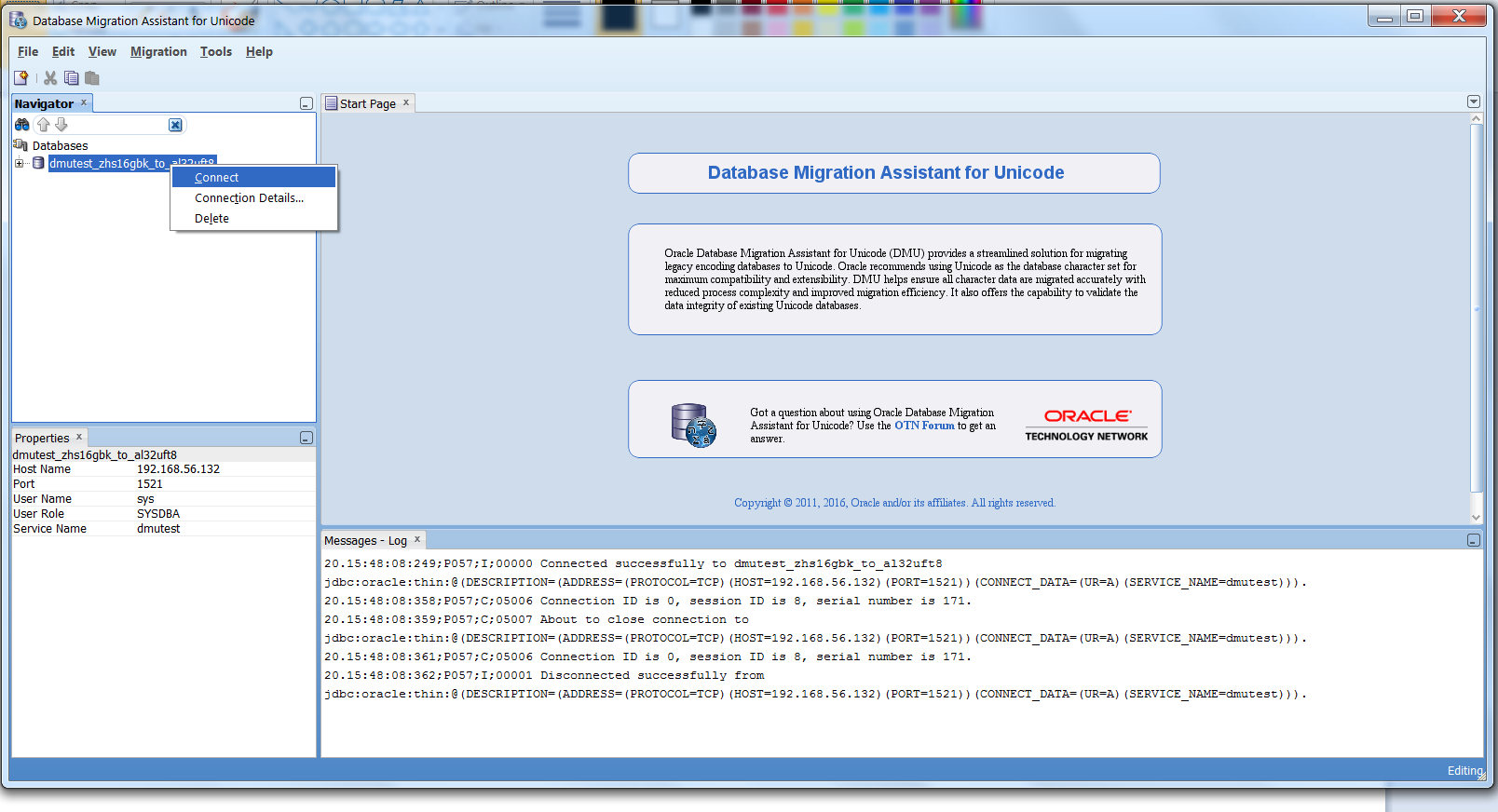Select the dmutest_zhs16gbk_to_al32uft8 tree item
Viewport: 1498px width, 812px height.
click(x=131, y=163)
